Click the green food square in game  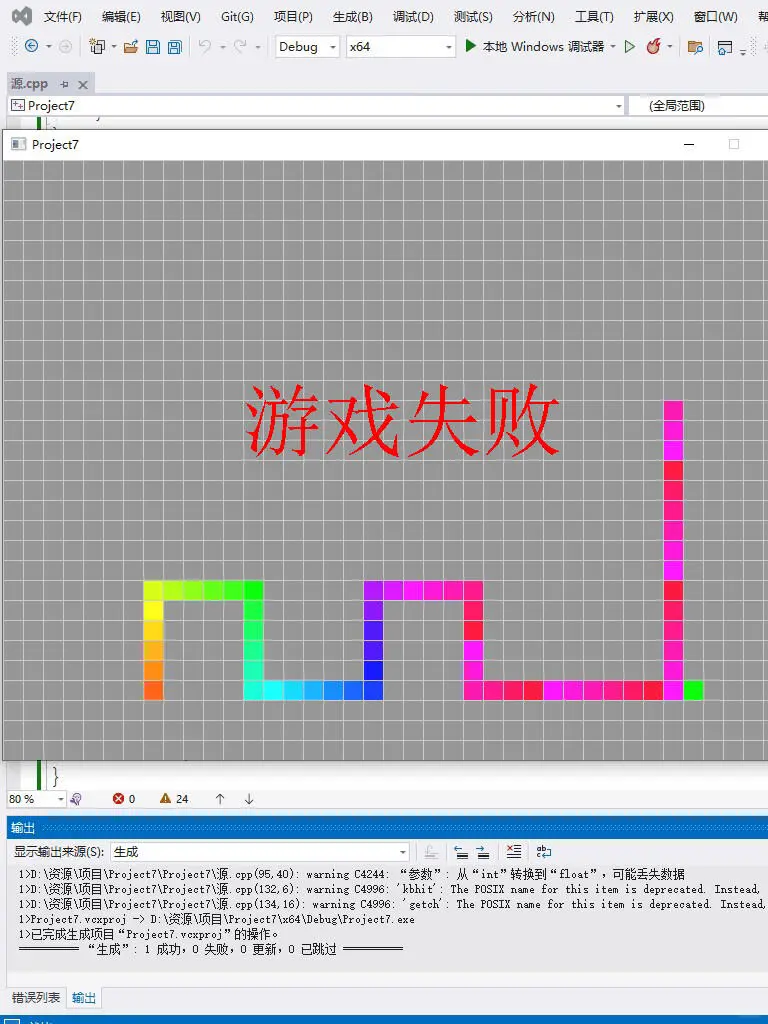[694, 690]
